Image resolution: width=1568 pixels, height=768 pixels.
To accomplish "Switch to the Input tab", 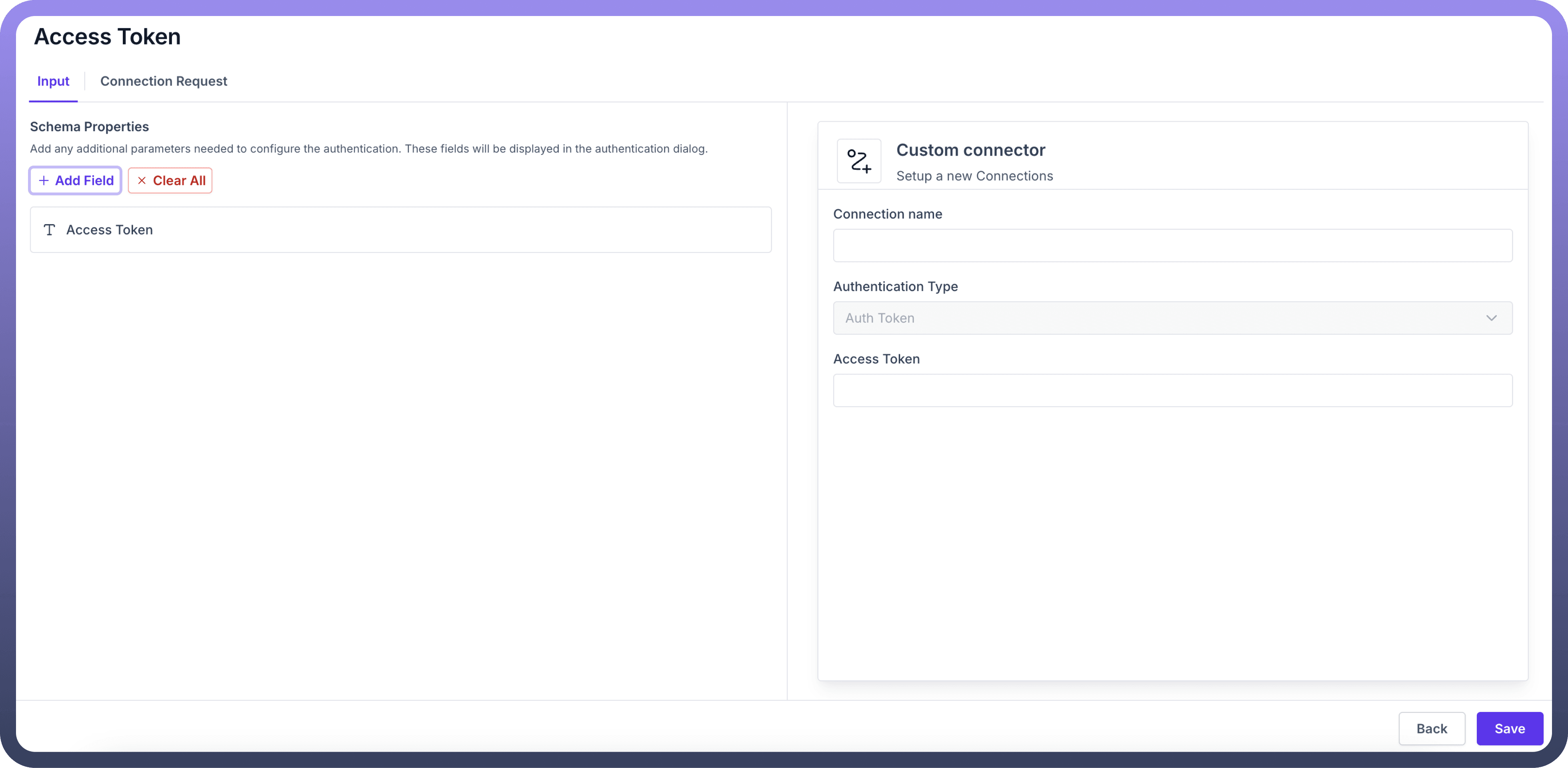I will [x=53, y=81].
